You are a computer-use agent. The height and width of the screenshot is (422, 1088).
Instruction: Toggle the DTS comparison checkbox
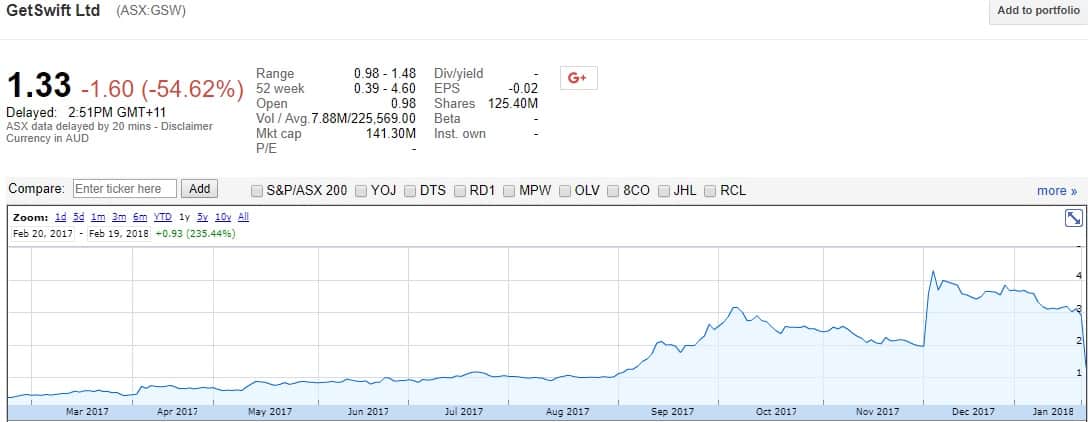click(x=410, y=190)
